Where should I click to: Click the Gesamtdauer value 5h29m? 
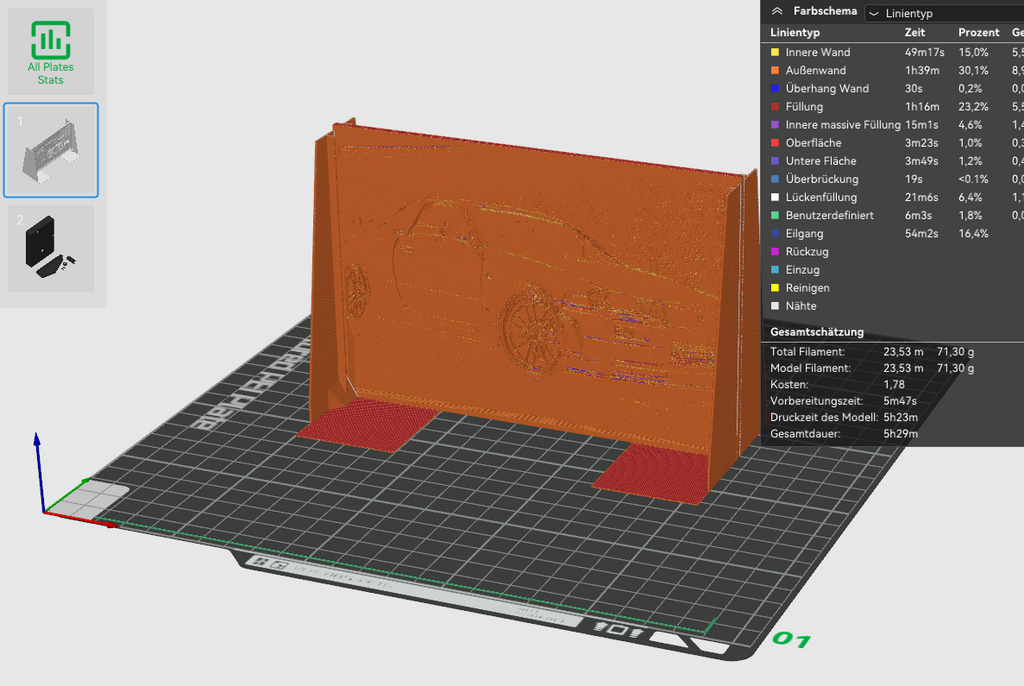pyautogui.click(x=901, y=434)
